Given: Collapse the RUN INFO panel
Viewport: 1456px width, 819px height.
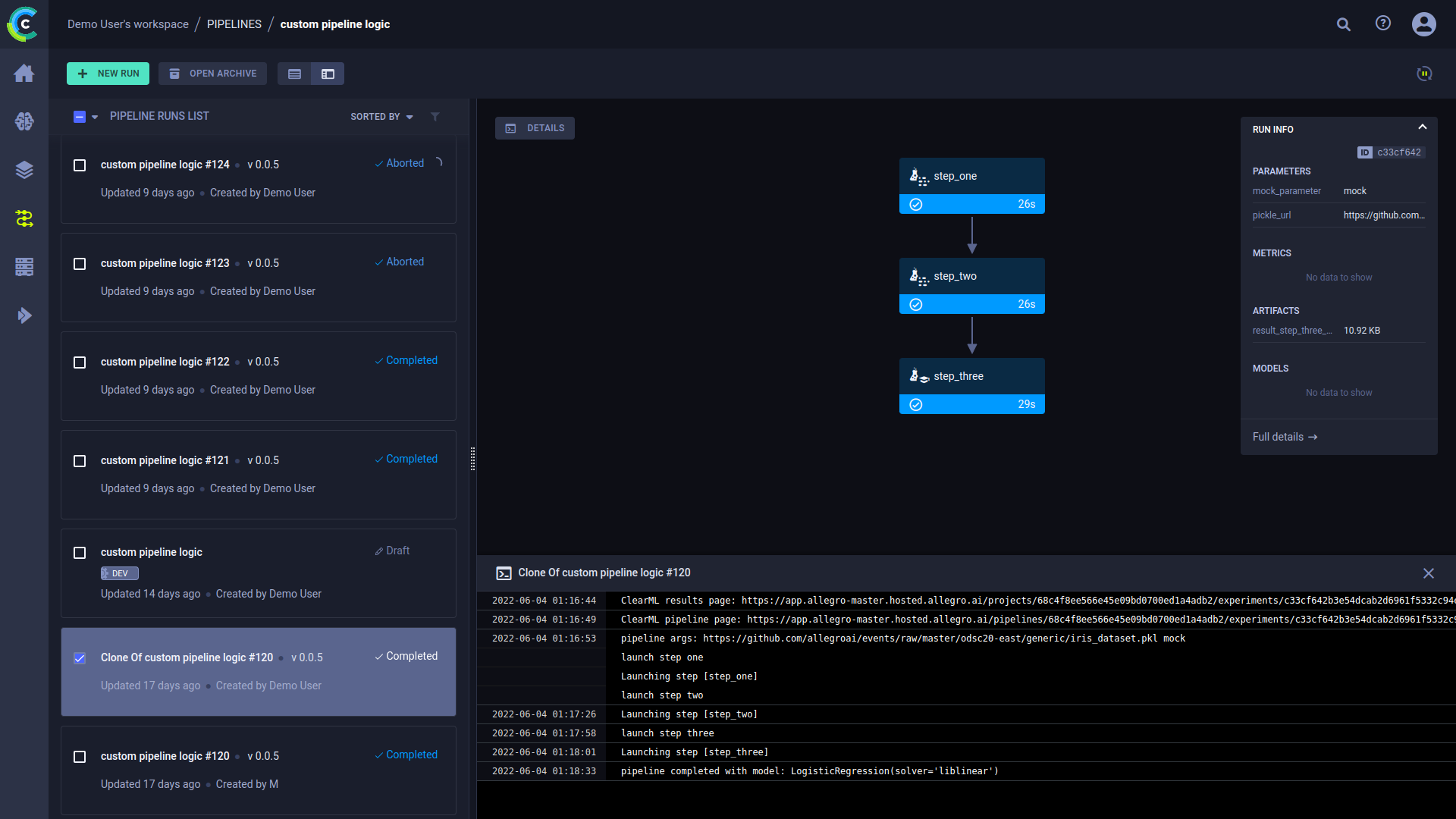Looking at the screenshot, I should pyautogui.click(x=1423, y=127).
